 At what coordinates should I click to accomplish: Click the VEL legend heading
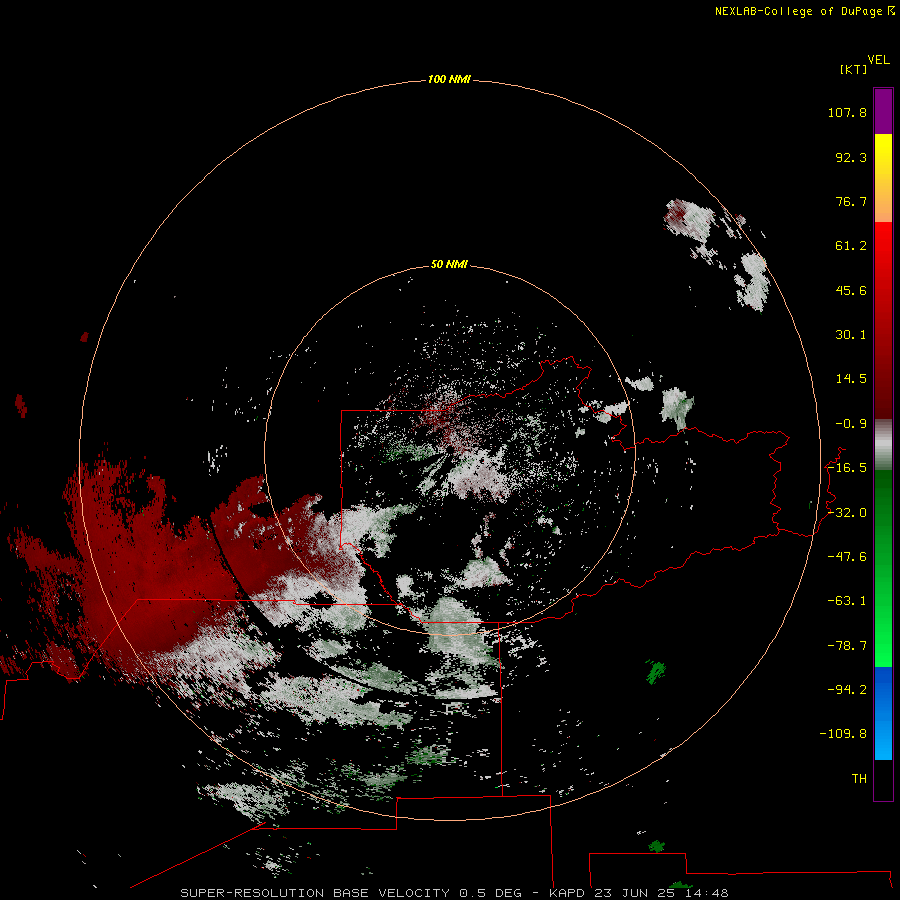pyautogui.click(x=878, y=60)
